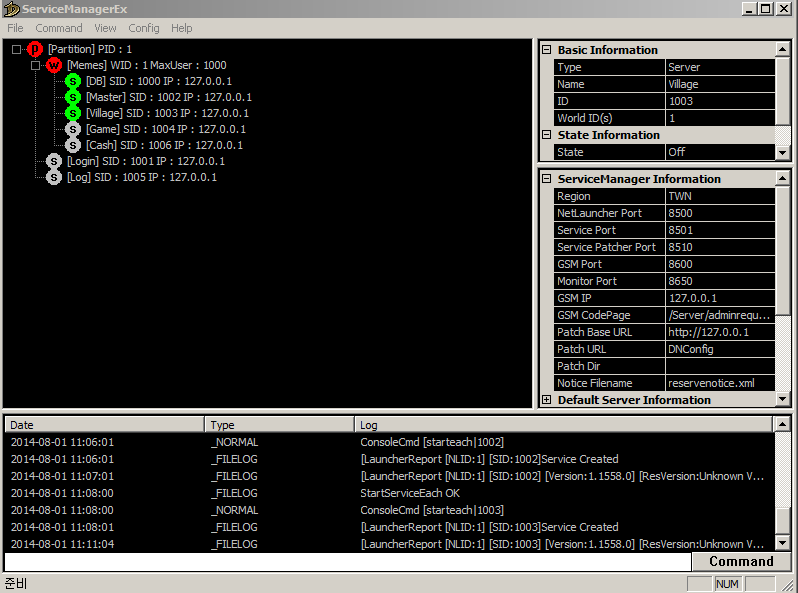
Task: Click NetLauncher Port value '8500'
Action: [x=720, y=213]
